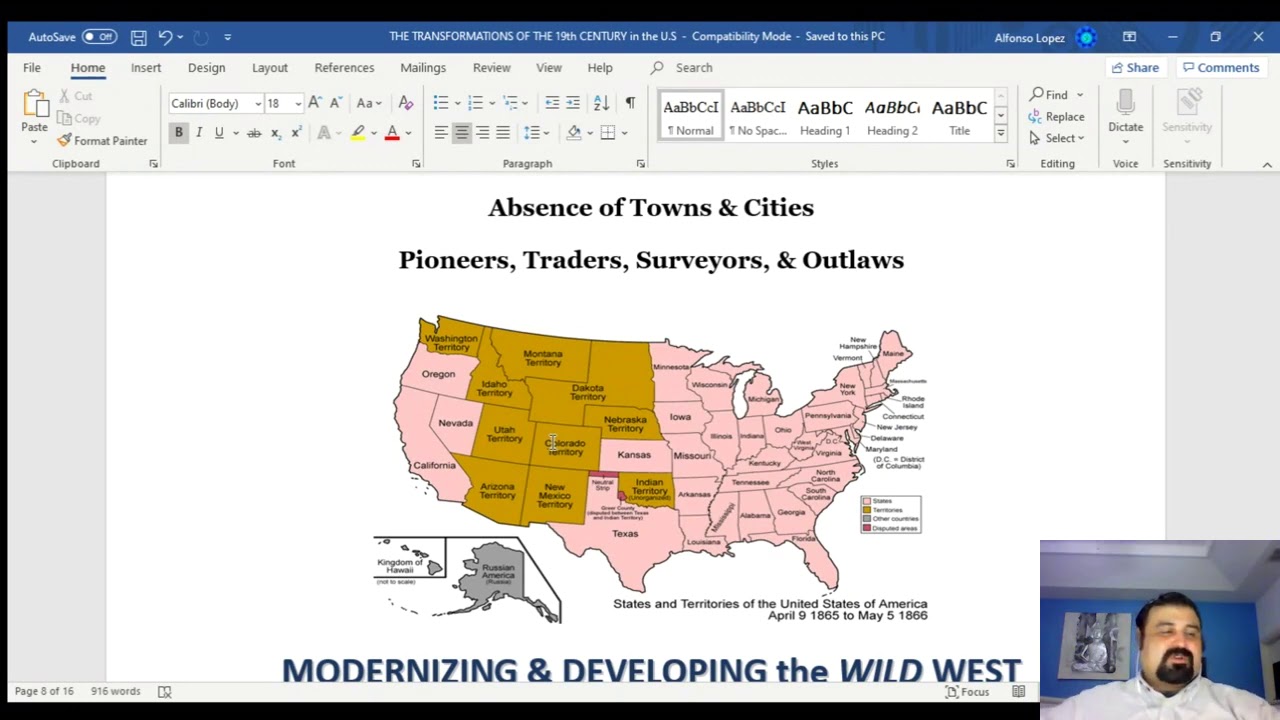This screenshot has width=1280, height=720.
Task: Switch to the Design tab
Action: [x=206, y=68]
